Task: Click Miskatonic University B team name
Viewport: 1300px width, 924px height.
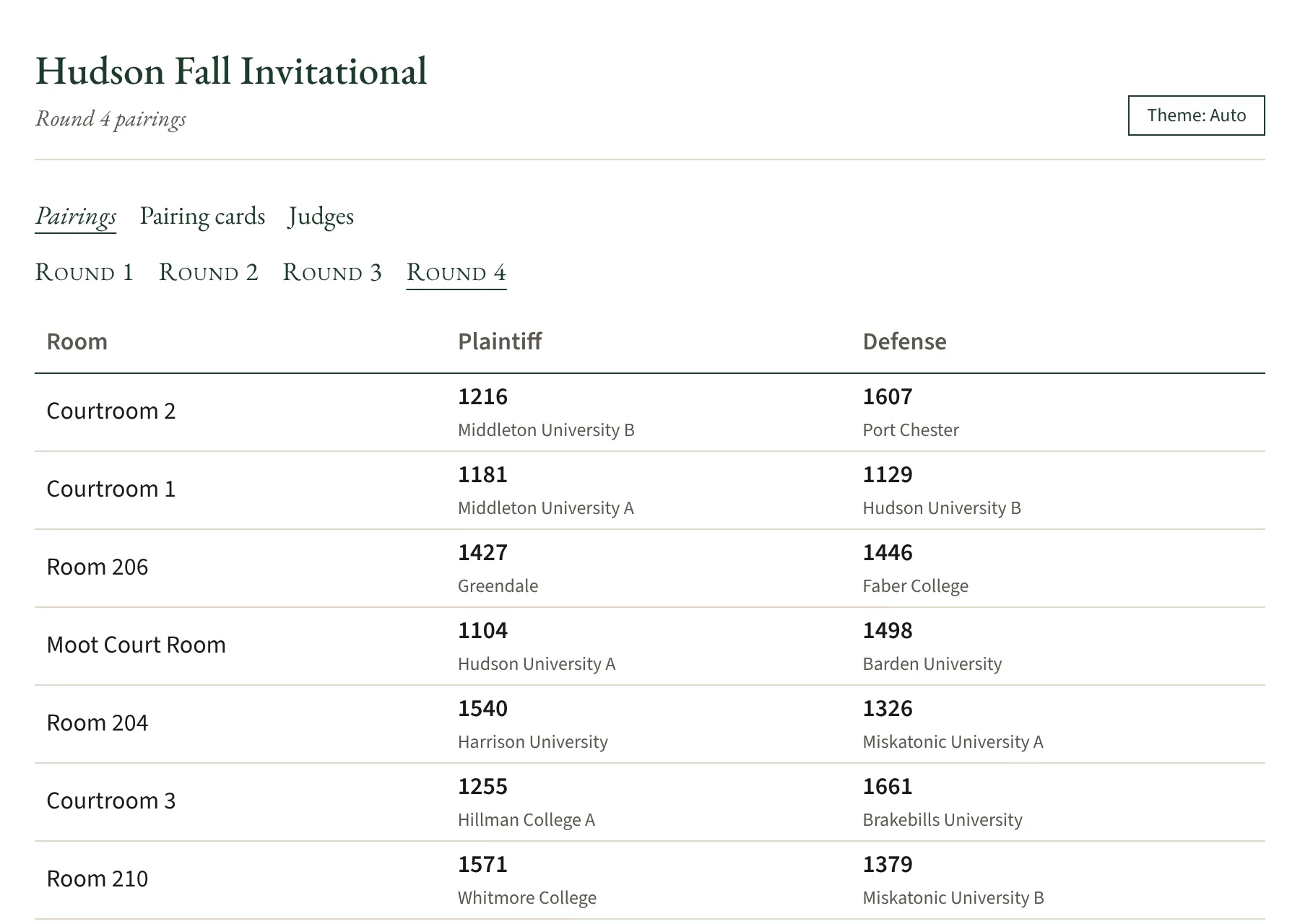Action: (953, 898)
